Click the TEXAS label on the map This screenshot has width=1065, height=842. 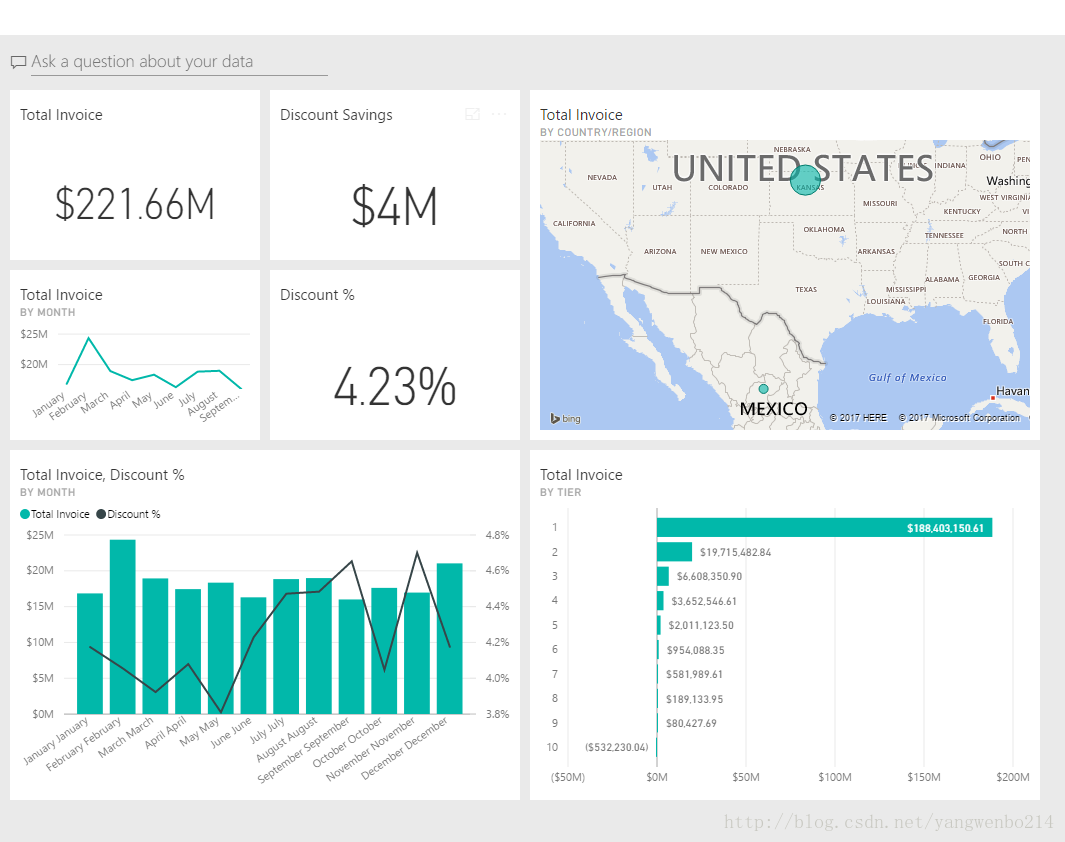[x=806, y=289]
